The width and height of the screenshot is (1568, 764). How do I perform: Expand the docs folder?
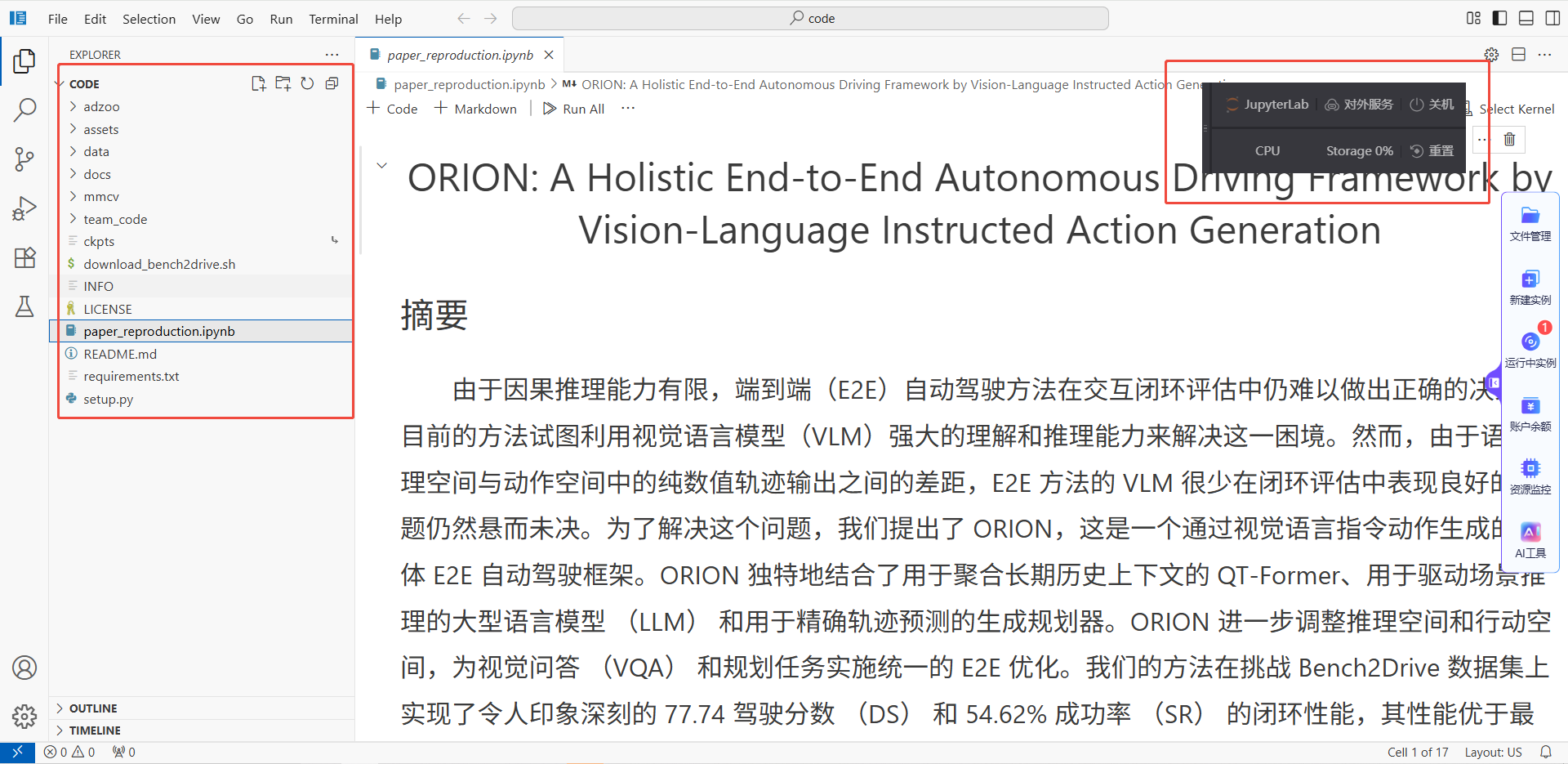click(97, 174)
